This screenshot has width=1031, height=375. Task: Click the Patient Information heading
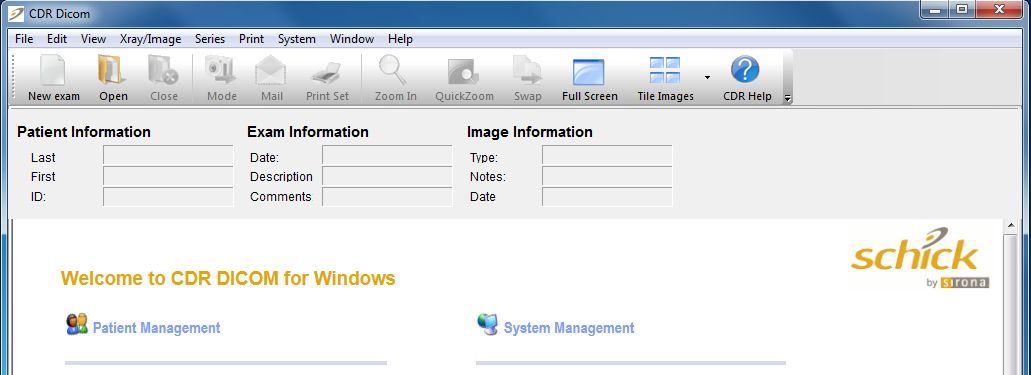[84, 132]
